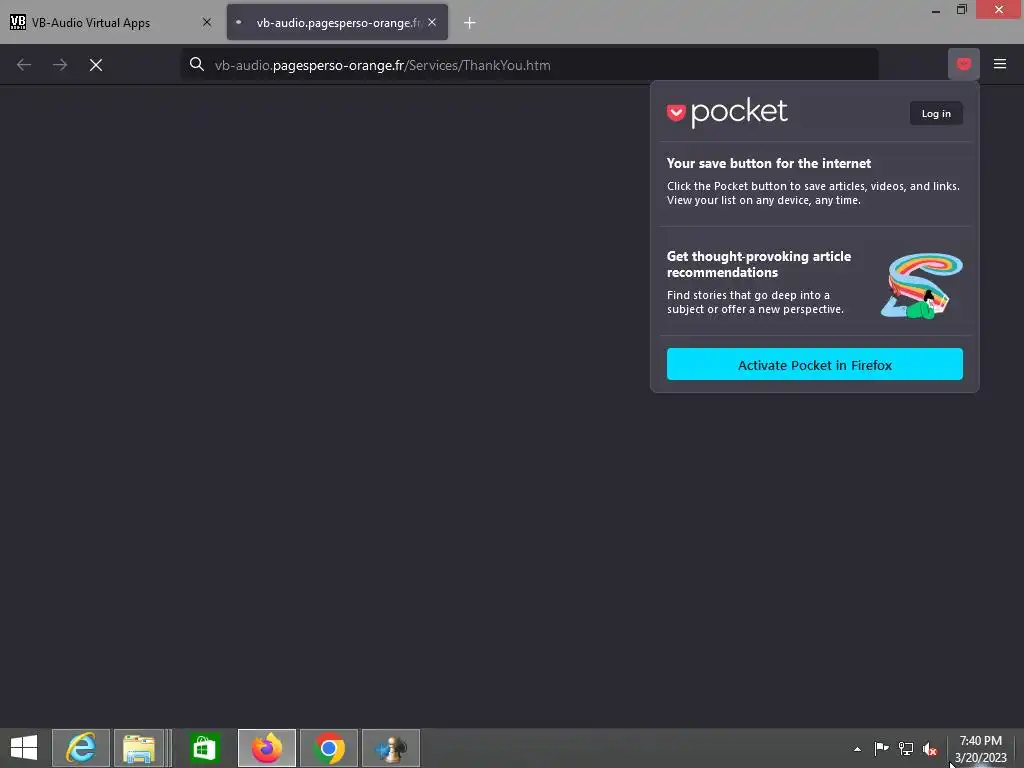The width and height of the screenshot is (1024, 768).
Task: Stop loading the page
Action: pyautogui.click(x=96, y=65)
